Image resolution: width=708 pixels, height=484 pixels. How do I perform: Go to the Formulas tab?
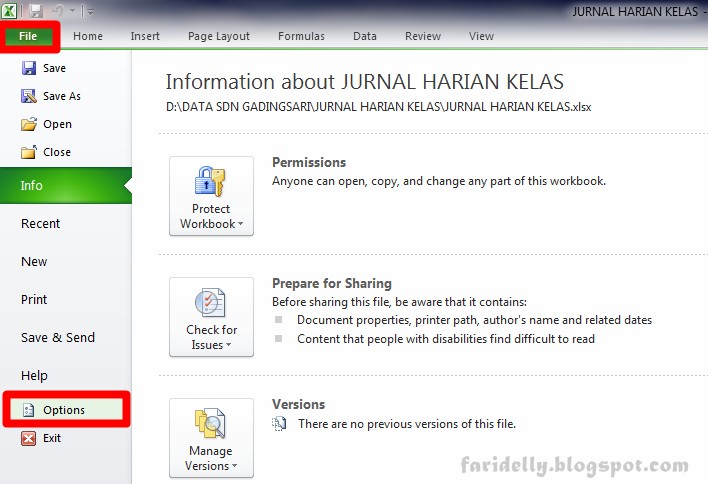(x=301, y=36)
